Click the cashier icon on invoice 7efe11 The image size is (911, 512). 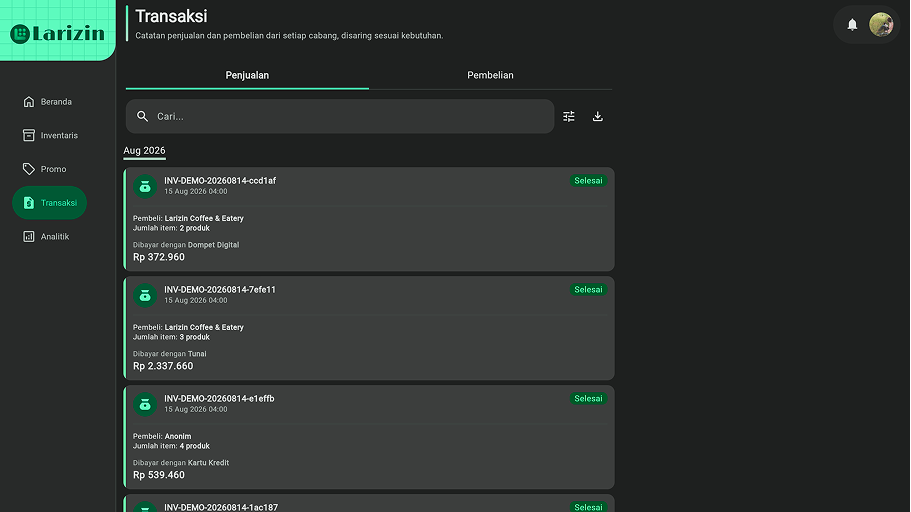click(145, 295)
